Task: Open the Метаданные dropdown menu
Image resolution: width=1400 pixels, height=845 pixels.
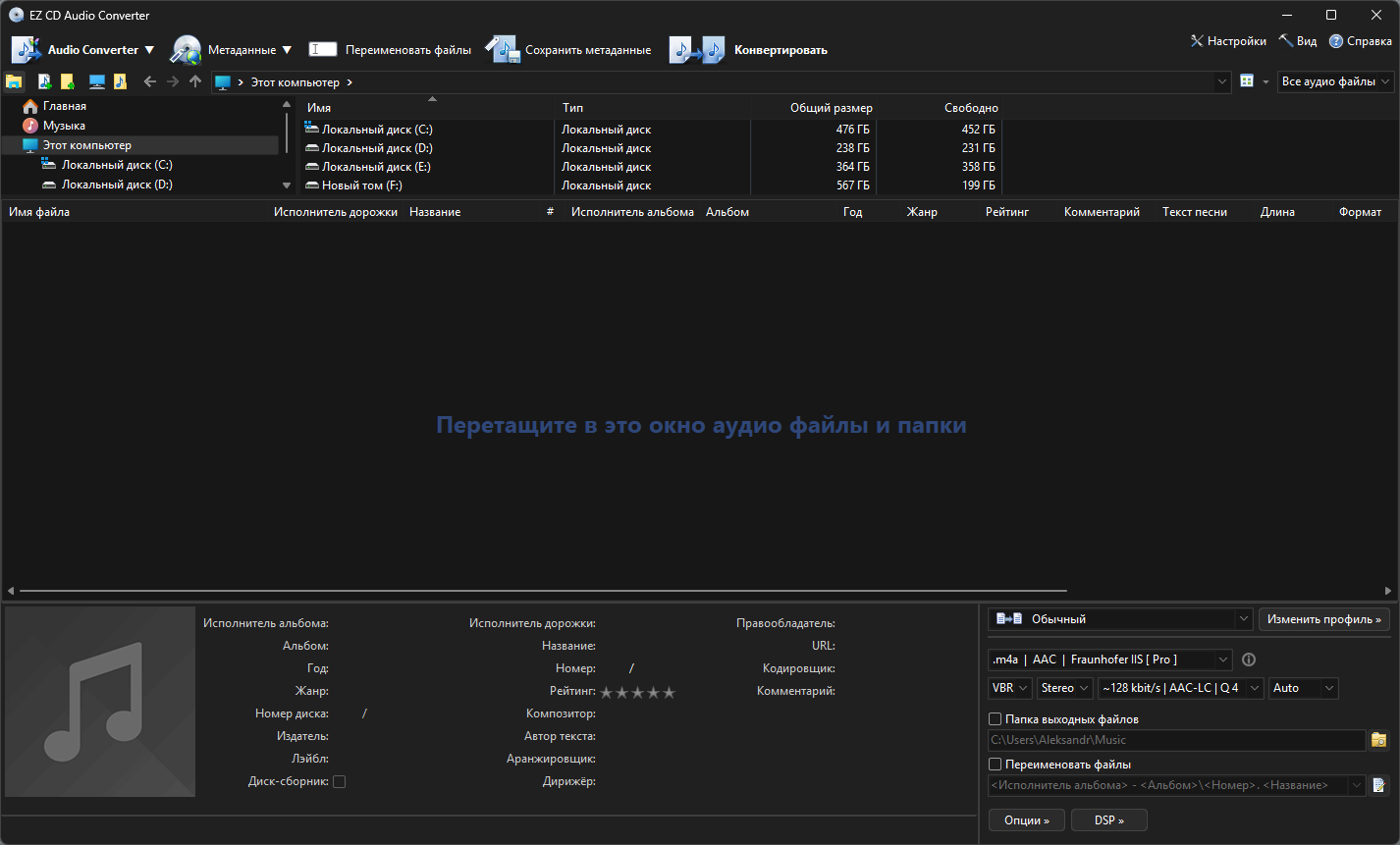Action: 232,49
